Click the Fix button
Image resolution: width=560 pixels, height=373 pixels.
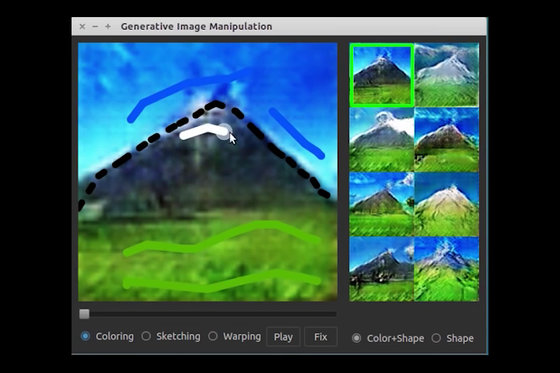321,337
